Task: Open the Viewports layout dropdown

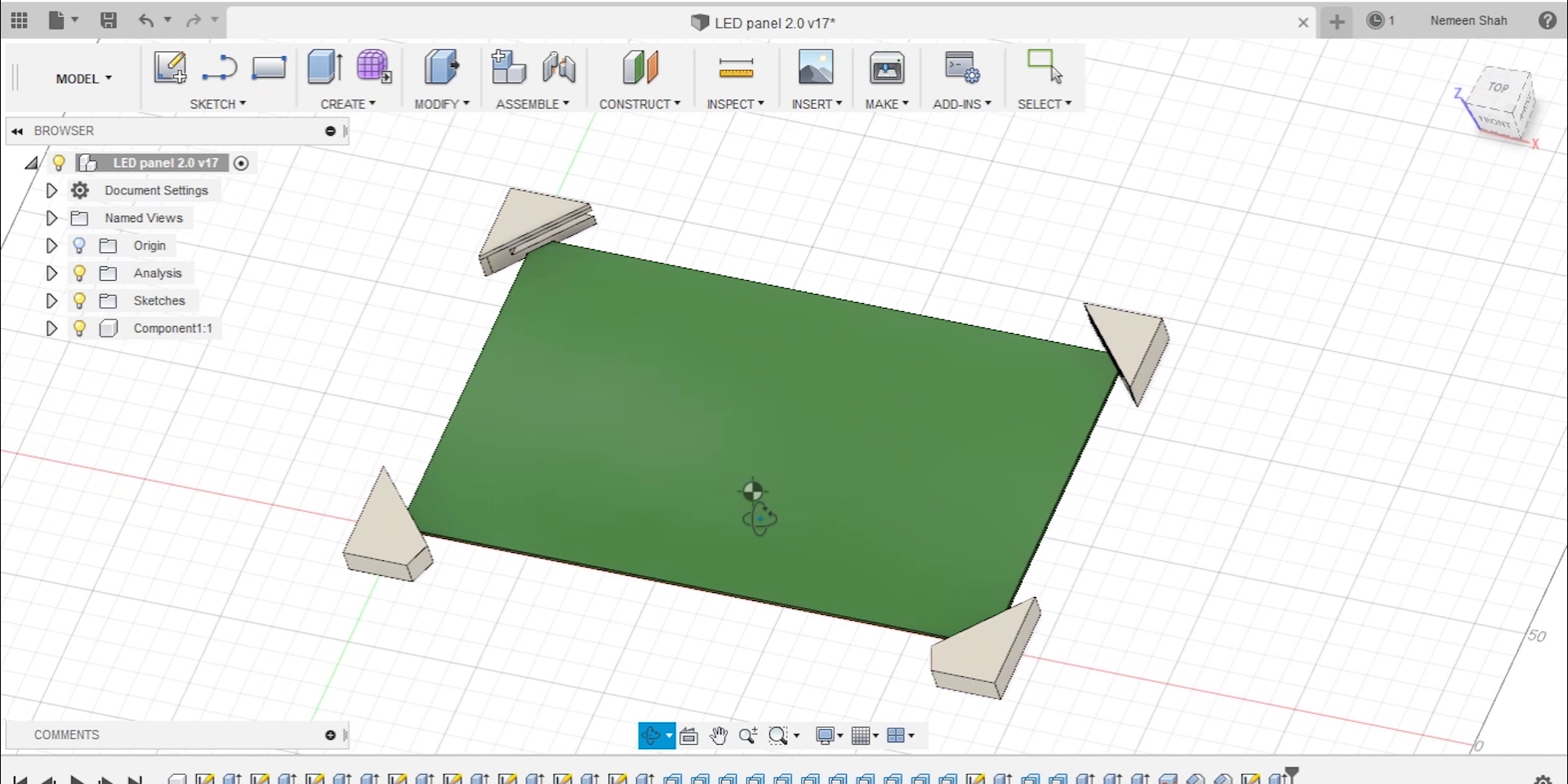Action: click(900, 736)
